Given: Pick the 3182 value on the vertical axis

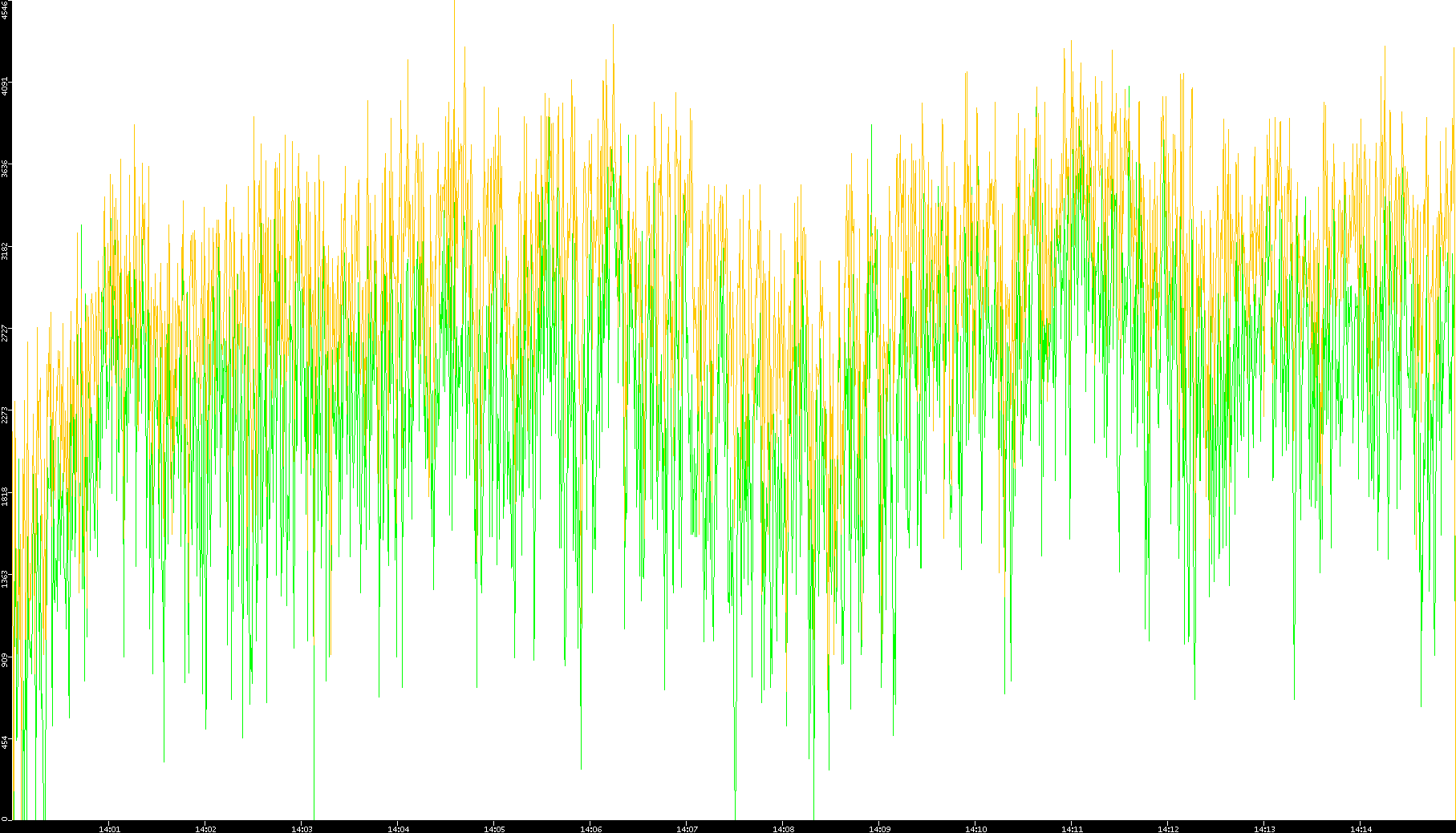Looking at the screenshot, I should point(5,250).
